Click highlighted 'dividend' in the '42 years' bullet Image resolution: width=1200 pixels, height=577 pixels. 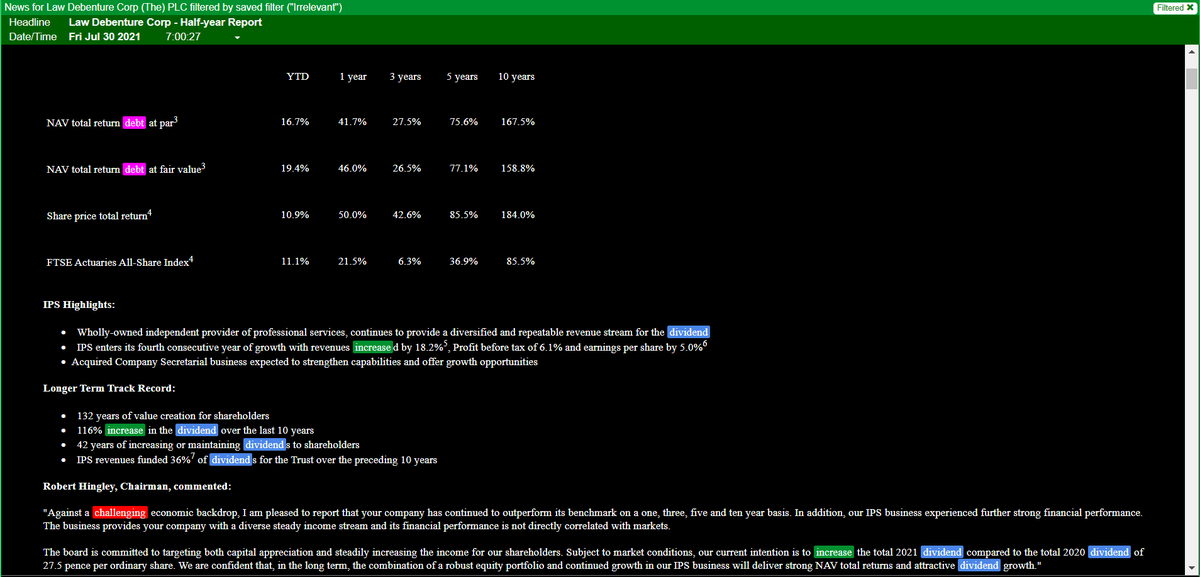coord(265,444)
